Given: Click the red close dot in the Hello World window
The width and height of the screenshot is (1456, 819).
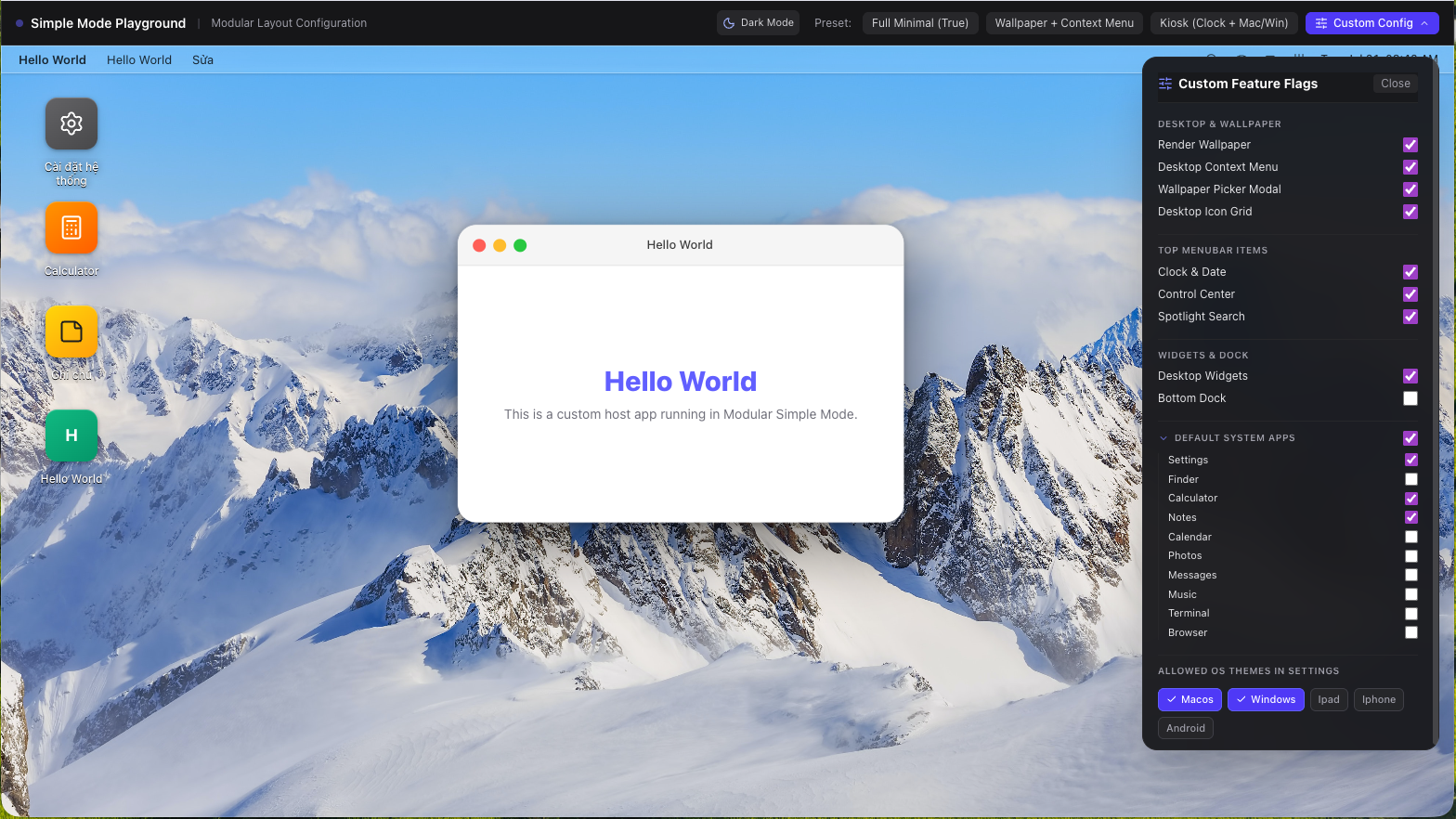Looking at the screenshot, I should point(479,245).
